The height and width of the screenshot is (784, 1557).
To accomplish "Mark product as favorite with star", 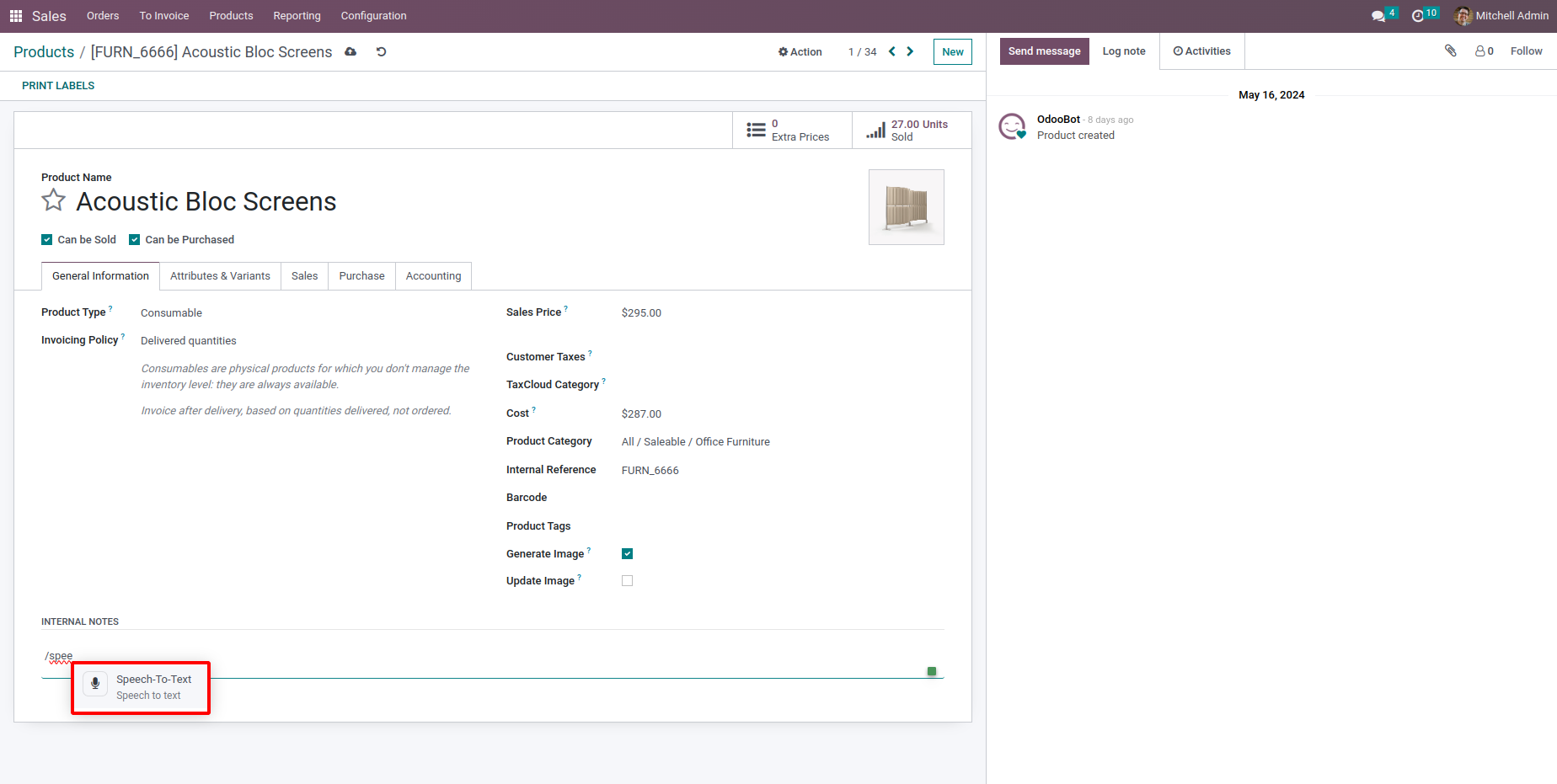I will tap(54, 200).
